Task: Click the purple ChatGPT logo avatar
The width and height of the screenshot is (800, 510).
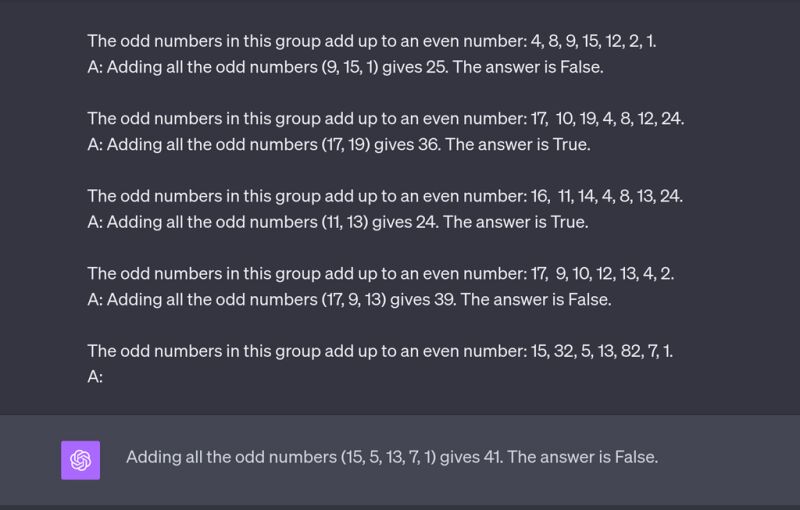Action: [80, 460]
